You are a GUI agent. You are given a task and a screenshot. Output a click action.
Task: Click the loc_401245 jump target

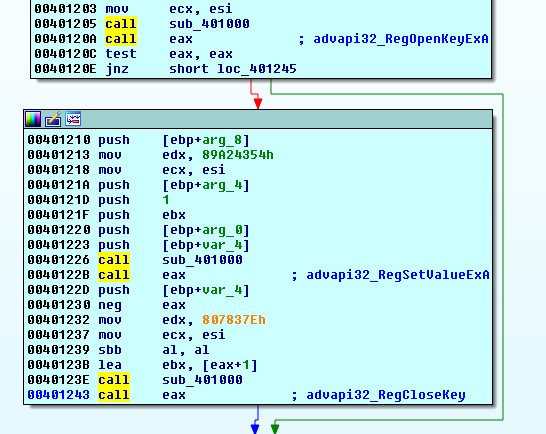(x=257, y=69)
